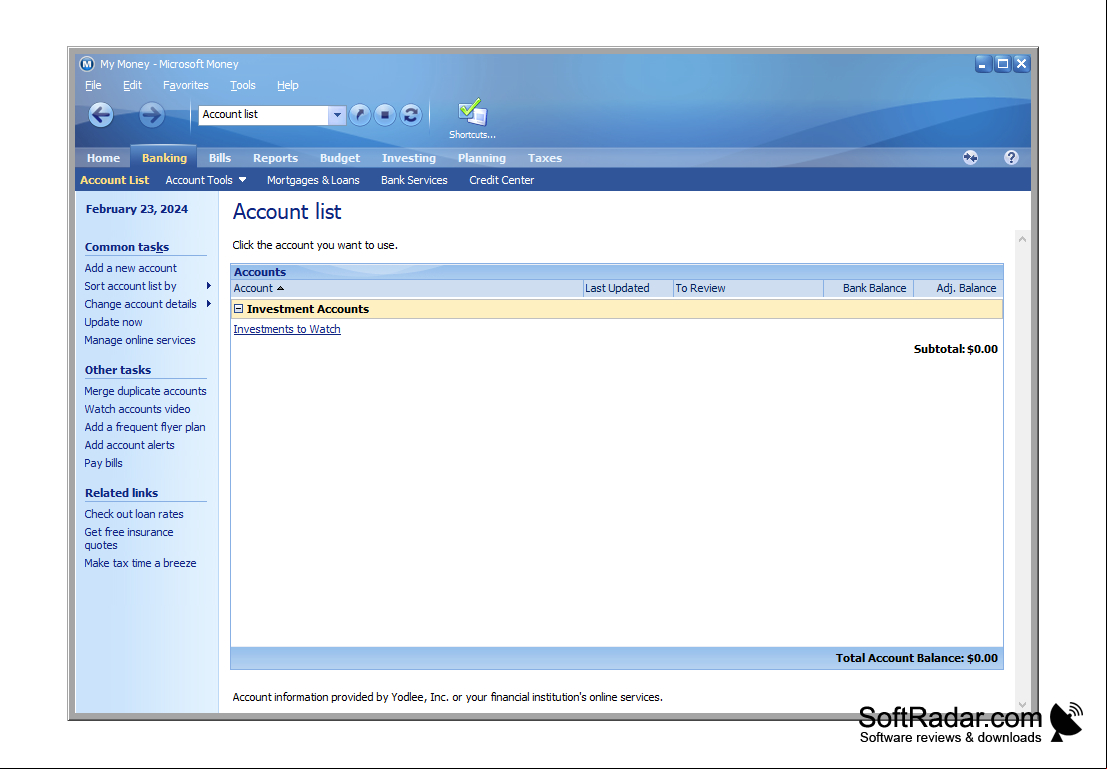
Task: Open the File menu
Action: pyautogui.click(x=93, y=85)
